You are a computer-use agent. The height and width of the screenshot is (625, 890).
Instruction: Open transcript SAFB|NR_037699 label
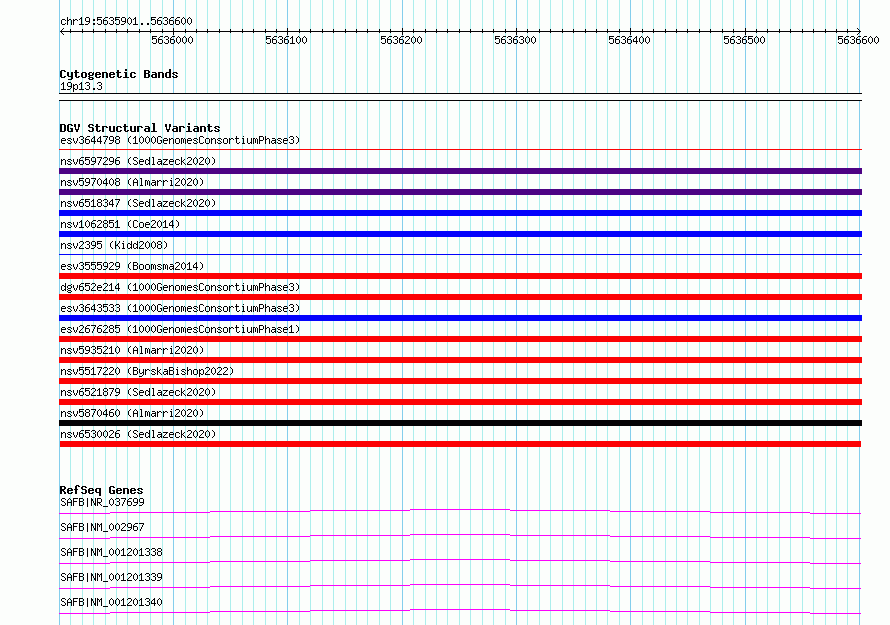(102, 502)
